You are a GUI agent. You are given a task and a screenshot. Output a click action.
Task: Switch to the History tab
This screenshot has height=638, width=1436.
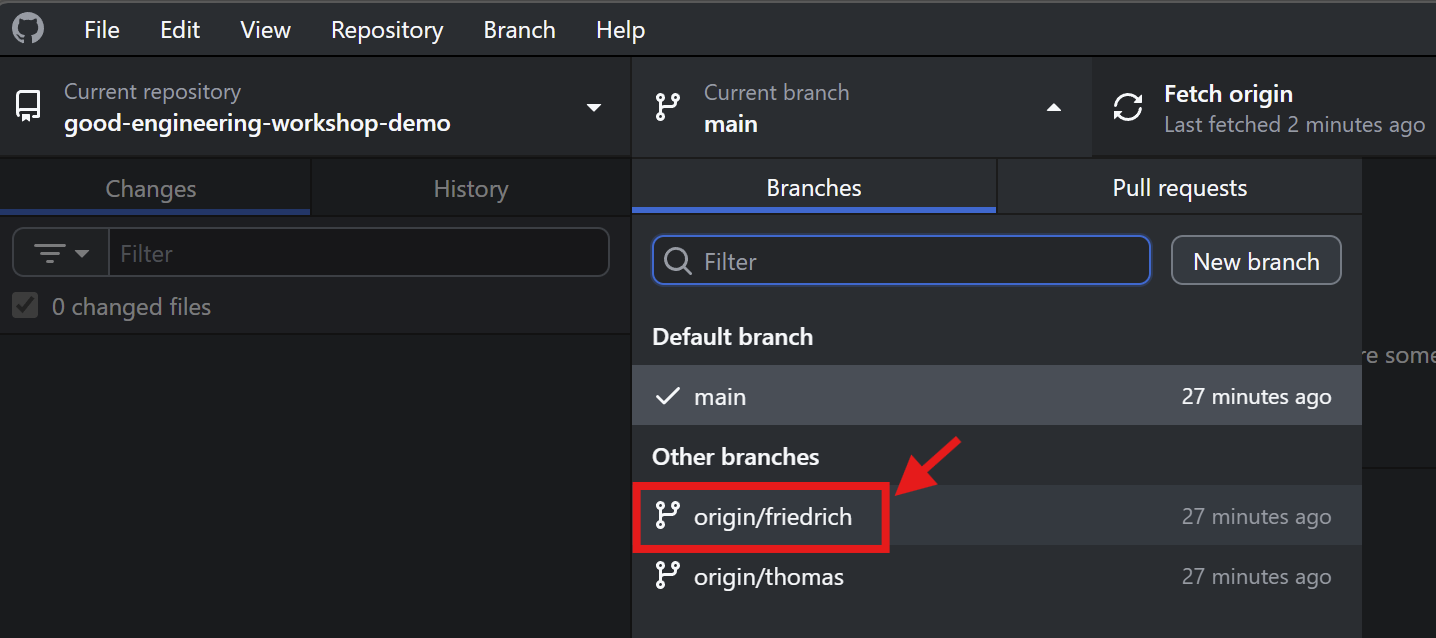point(470,189)
